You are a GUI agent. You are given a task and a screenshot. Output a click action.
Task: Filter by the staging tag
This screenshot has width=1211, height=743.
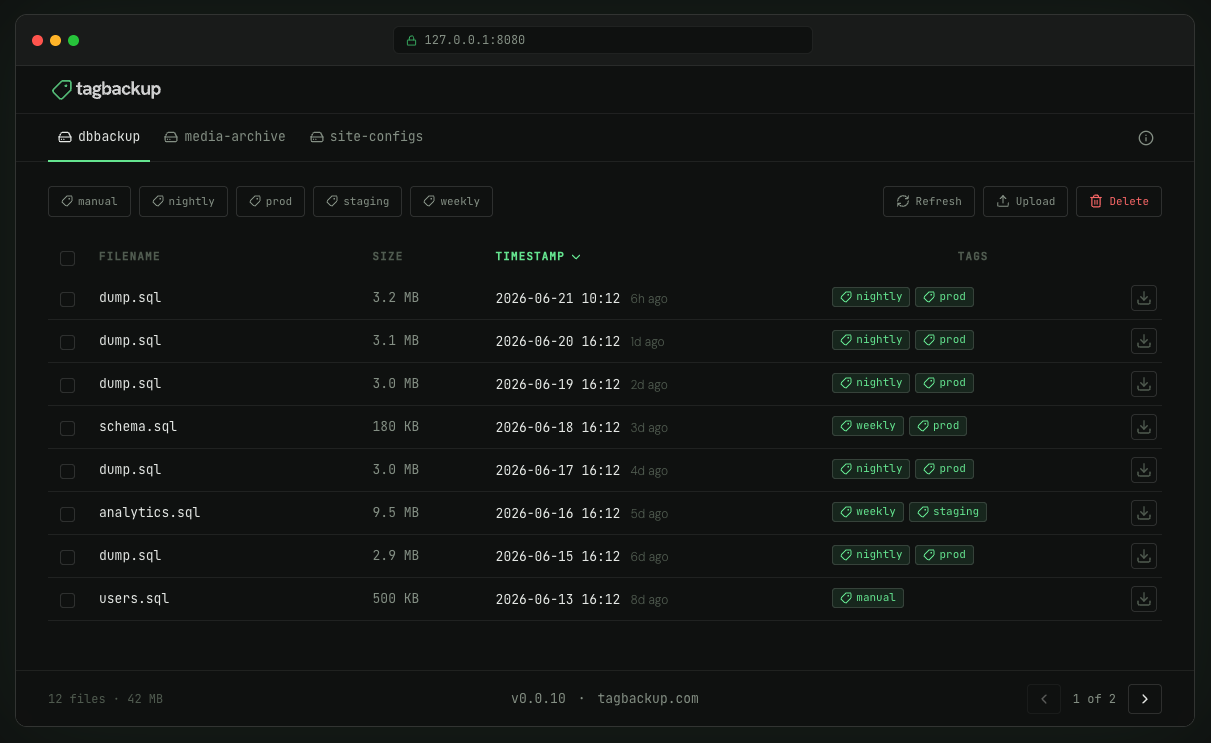click(x=357, y=201)
